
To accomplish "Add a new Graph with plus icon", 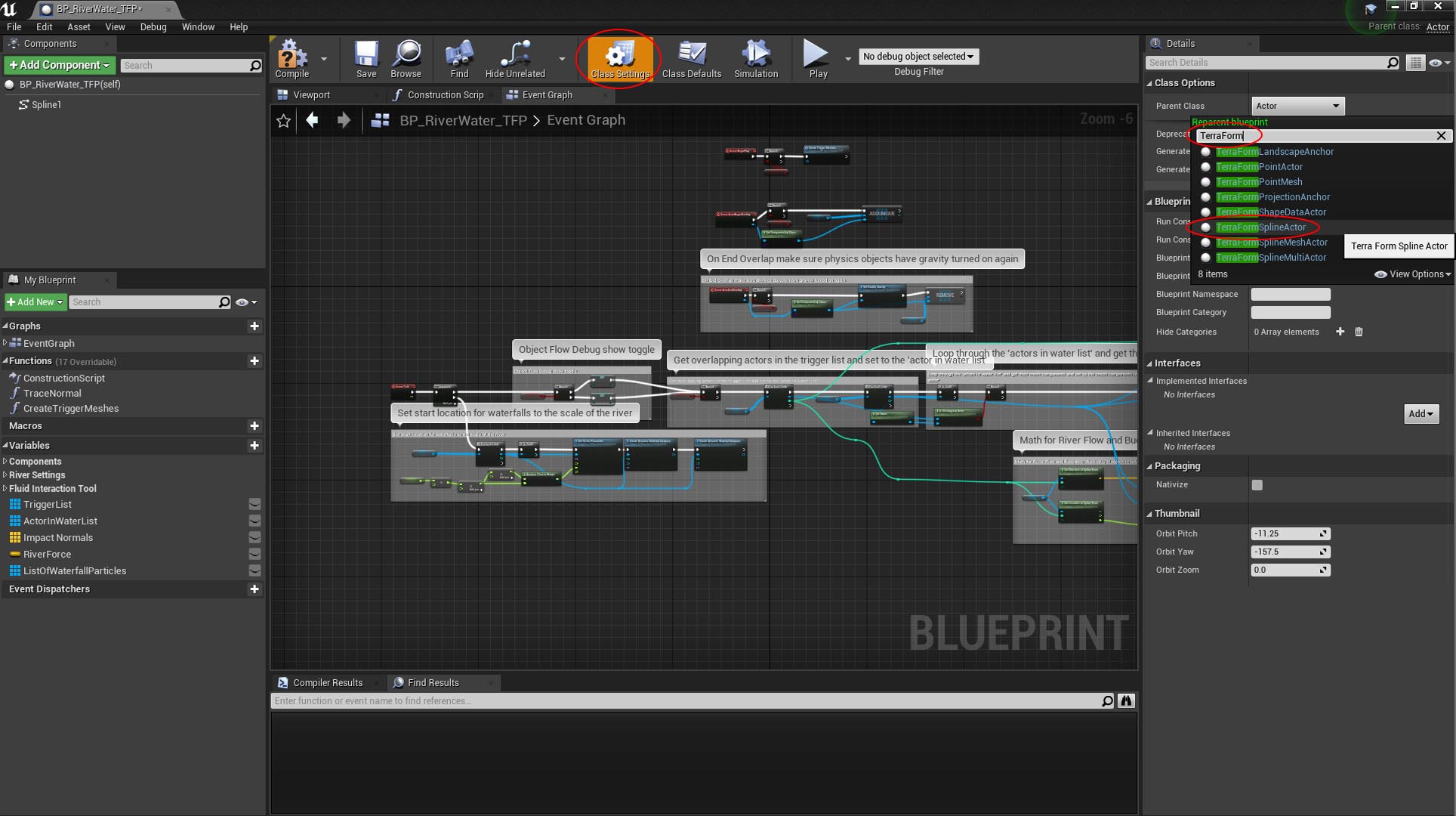I will click(254, 326).
